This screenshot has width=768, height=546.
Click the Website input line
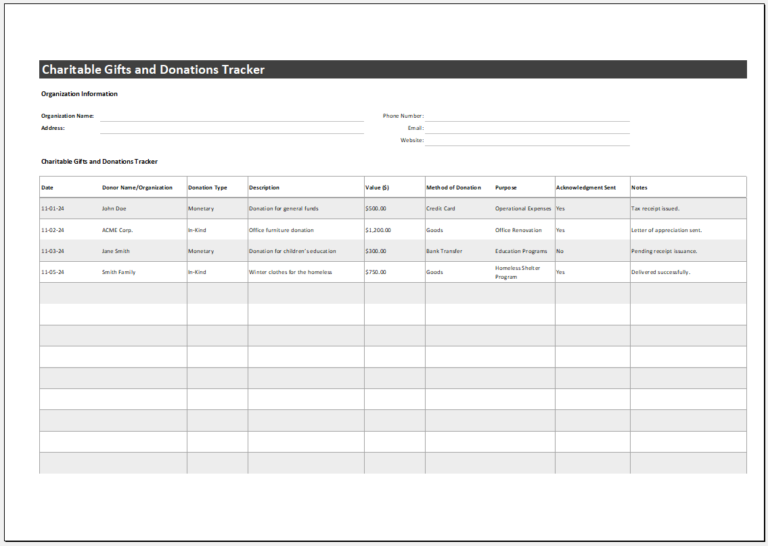tap(527, 141)
